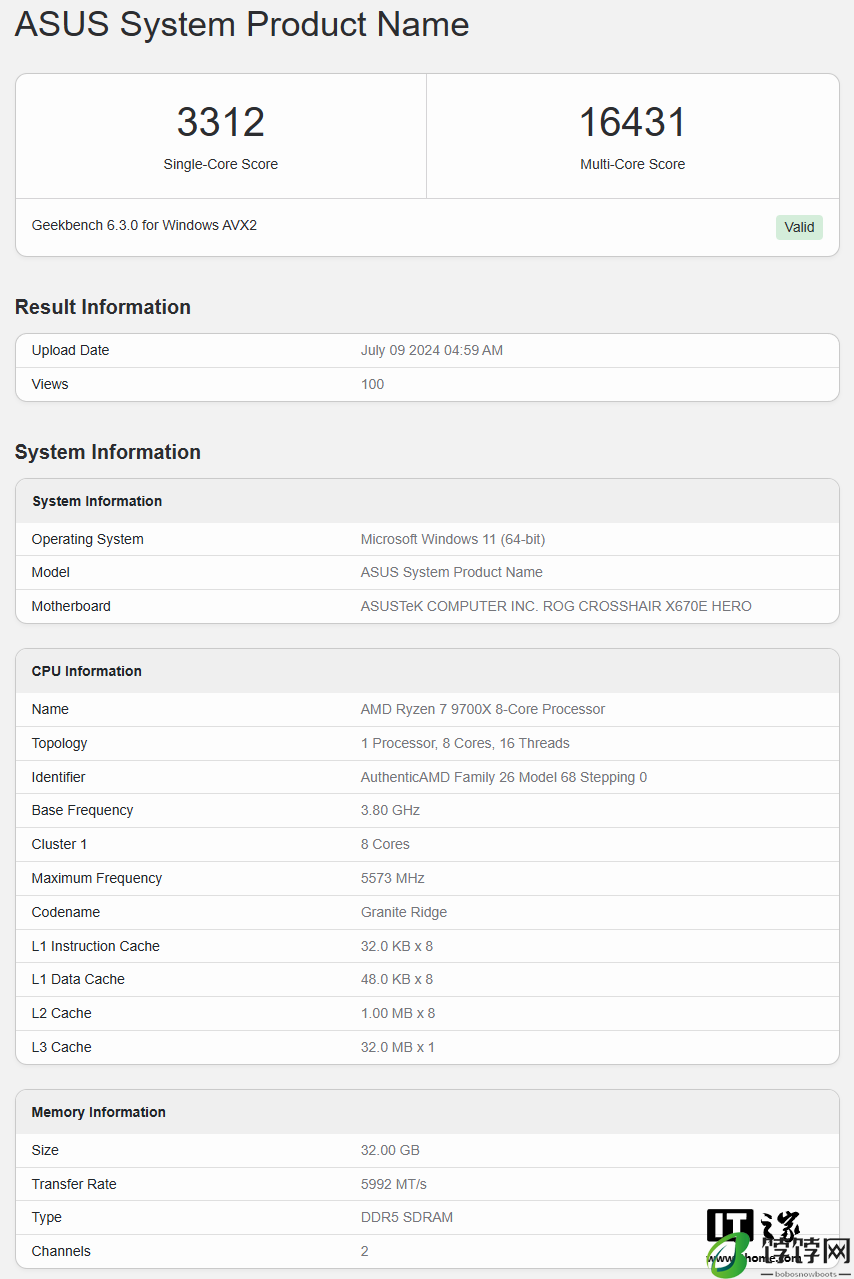Click the Motherboard label
Viewport: 854px width, 1279px height.
pos(71,606)
